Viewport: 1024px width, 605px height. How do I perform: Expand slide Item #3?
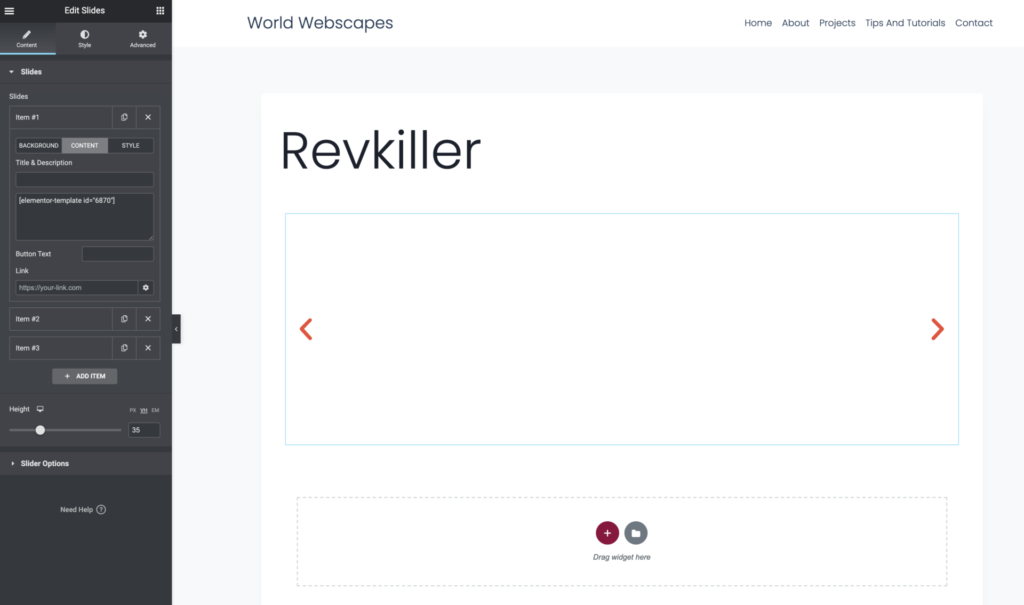(x=61, y=348)
